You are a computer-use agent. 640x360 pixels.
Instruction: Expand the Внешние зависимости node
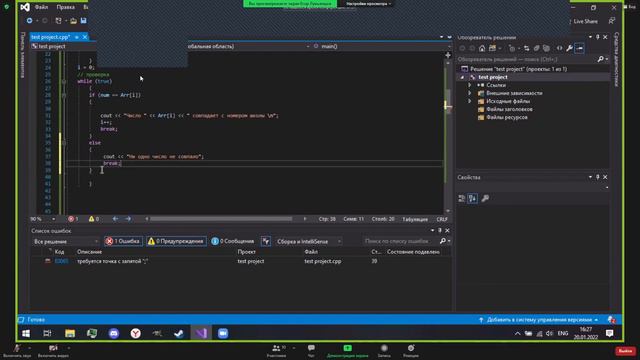tap(470, 93)
